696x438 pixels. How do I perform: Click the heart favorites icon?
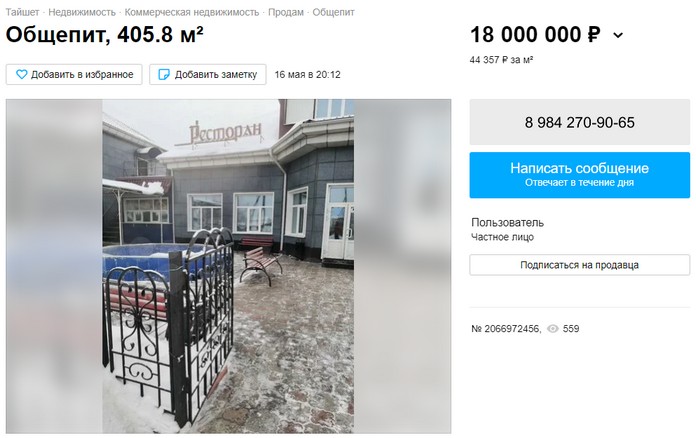(21, 75)
